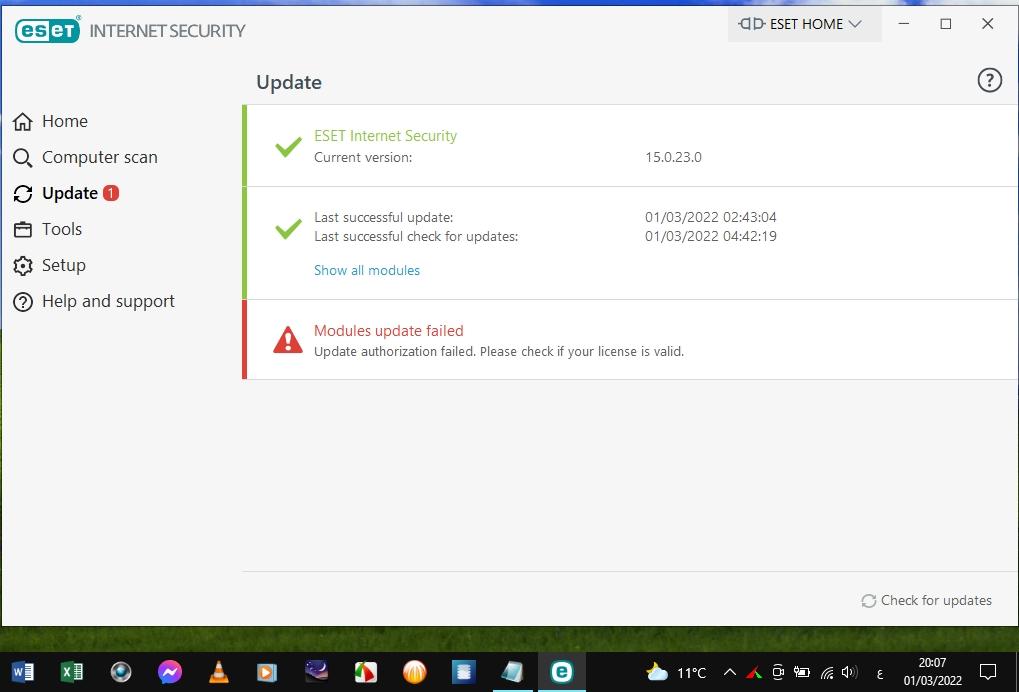Open Messenger from the taskbar
Screen dimensions: 1019x692
point(170,671)
